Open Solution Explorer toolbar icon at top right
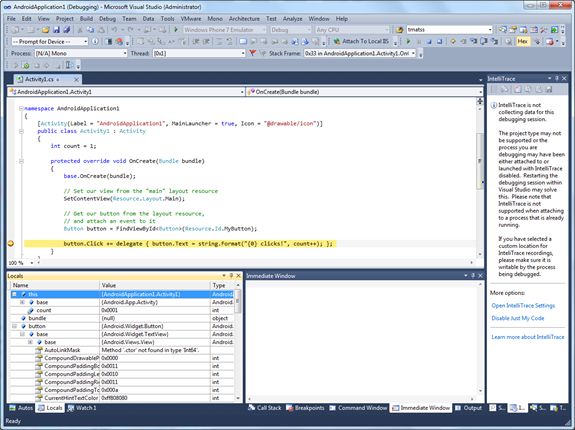This screenshot has width=575, height=430. (503, 30)
